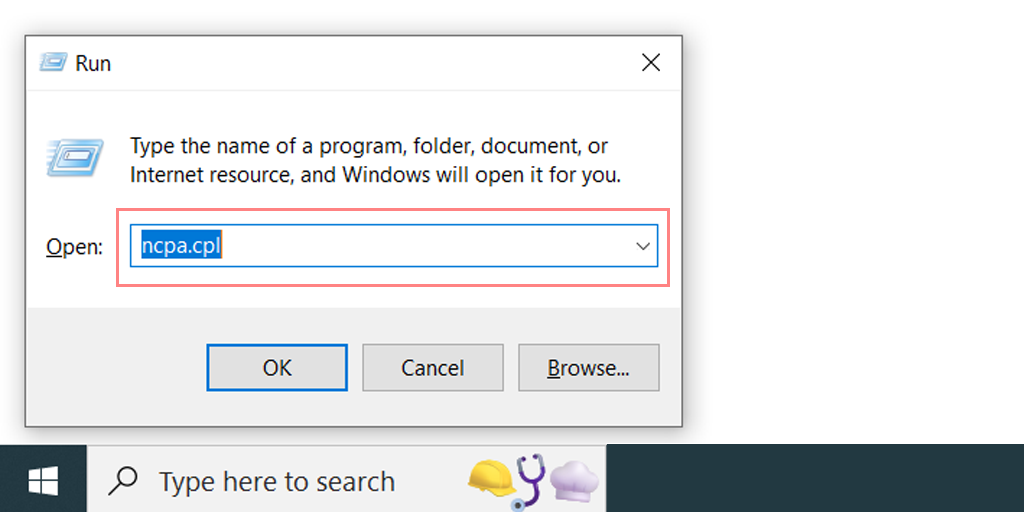
Task: Click the magnifying glass search icon
Action: pyautogui.click(x=123, y=481)
